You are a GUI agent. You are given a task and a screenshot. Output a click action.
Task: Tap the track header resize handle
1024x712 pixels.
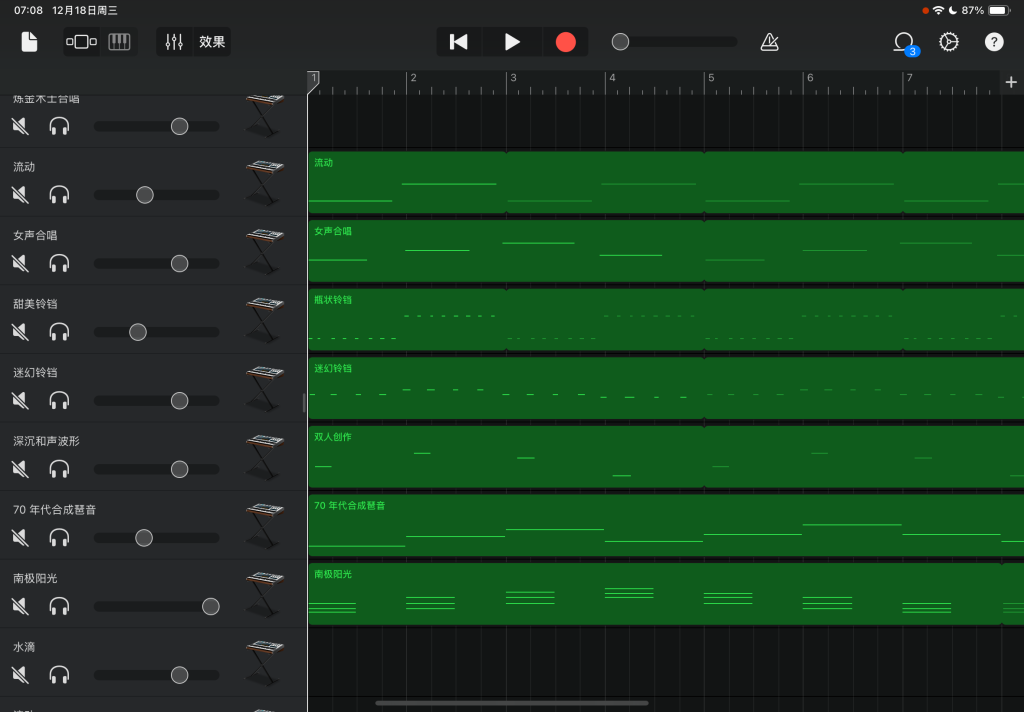(304, 403)
